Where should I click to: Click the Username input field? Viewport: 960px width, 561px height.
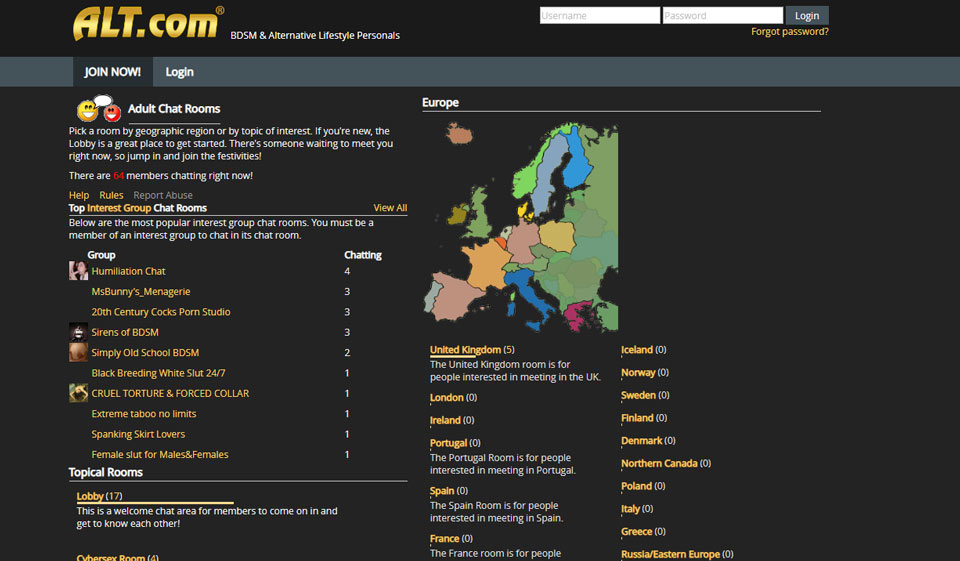599,16
